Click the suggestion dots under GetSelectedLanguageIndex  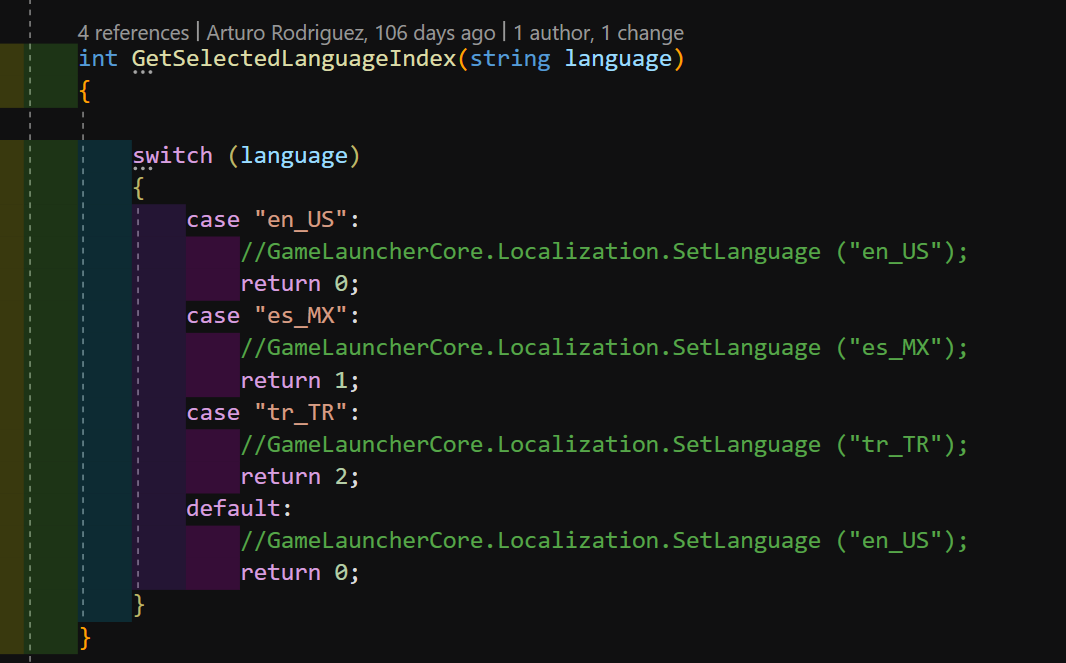pos(144,74)
